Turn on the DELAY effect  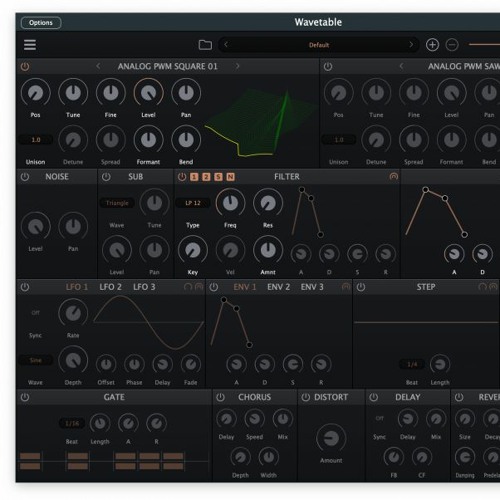pyautogui.click(x=374, y=397)
